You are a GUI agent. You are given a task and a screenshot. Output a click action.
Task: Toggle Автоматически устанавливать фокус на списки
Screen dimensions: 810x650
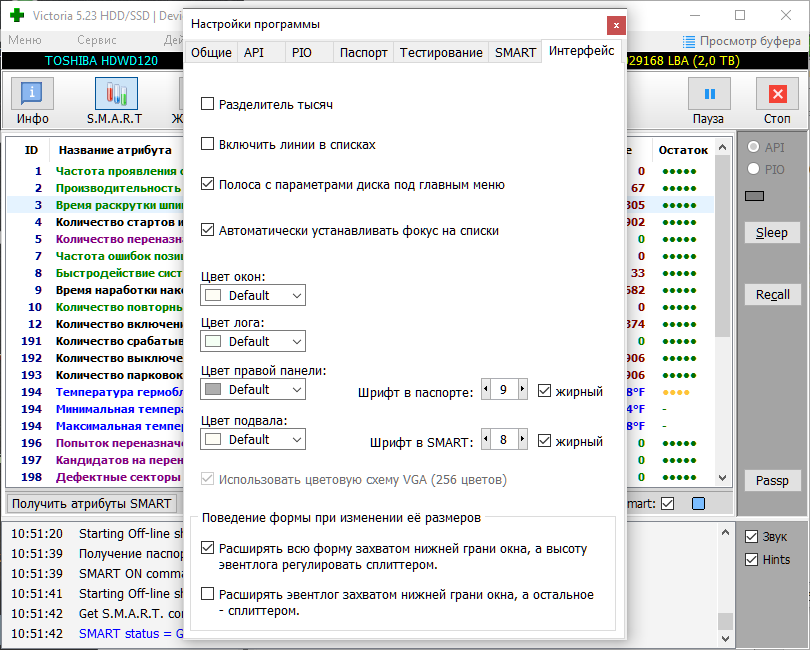click(x=207, y=230)
